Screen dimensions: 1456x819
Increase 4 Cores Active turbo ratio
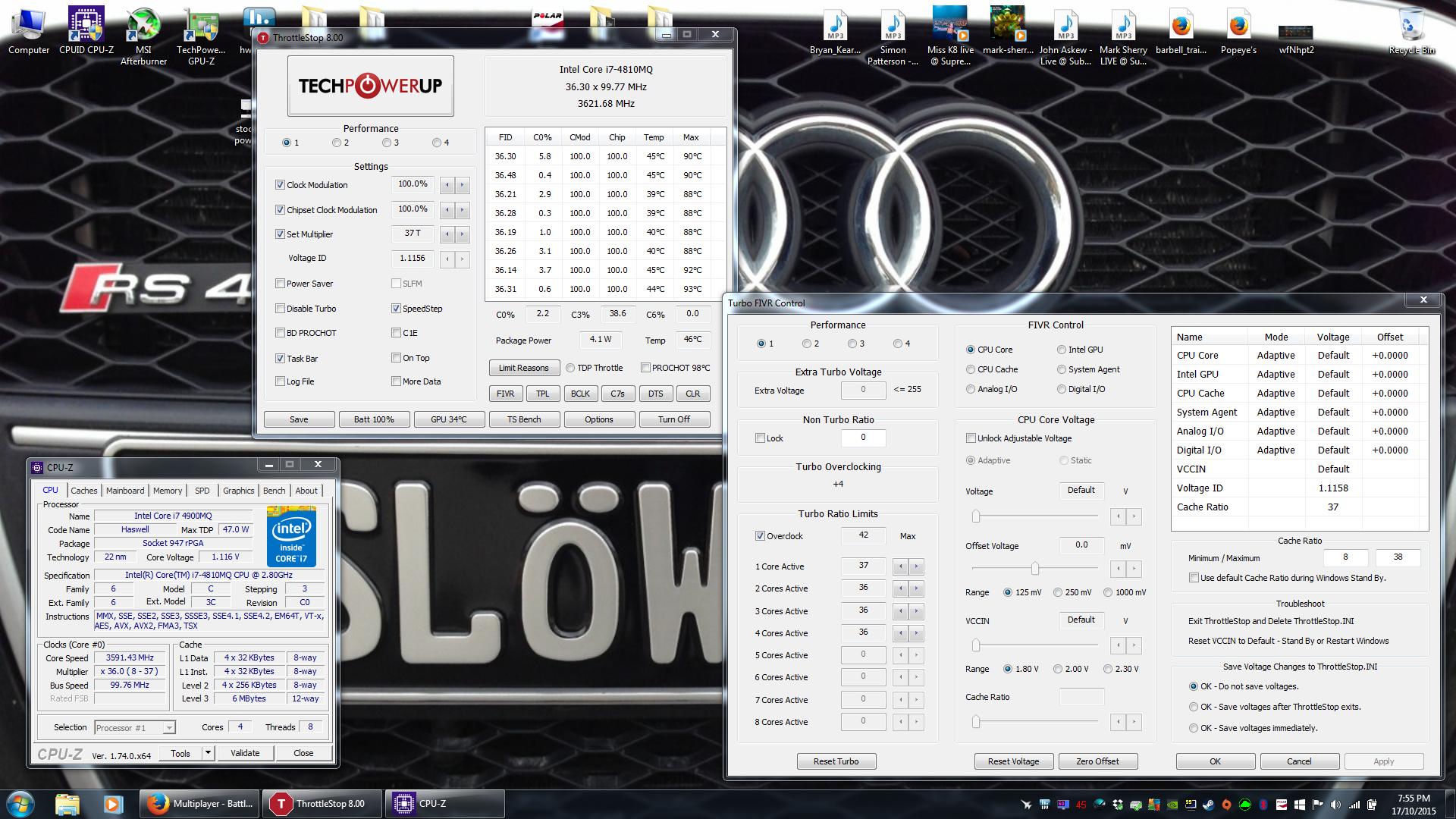point(916,633)
